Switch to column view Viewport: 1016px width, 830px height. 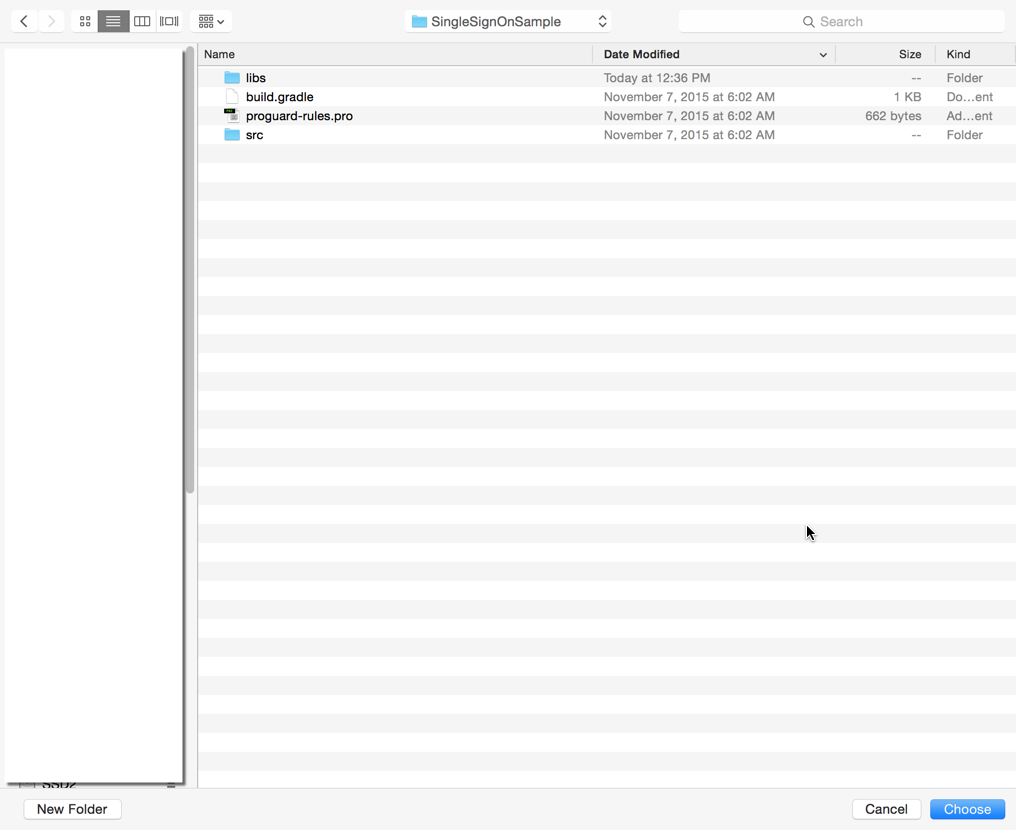[142, 21]
